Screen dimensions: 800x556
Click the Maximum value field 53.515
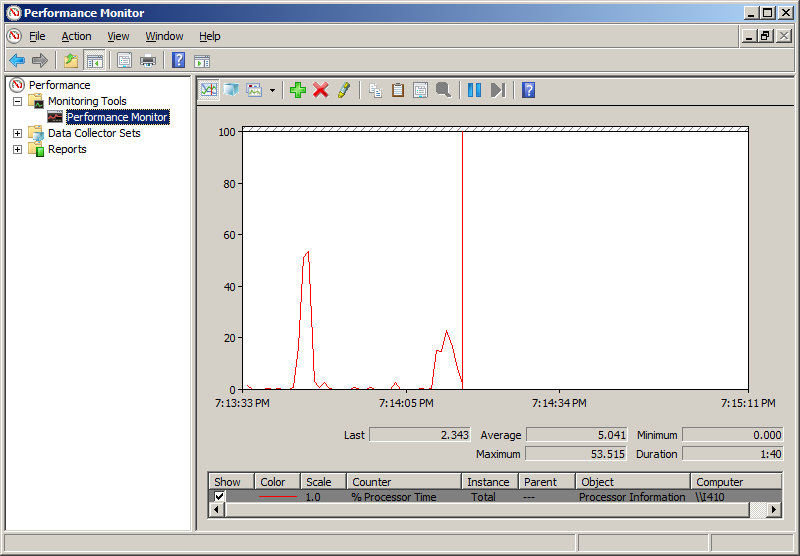[576, 453]
